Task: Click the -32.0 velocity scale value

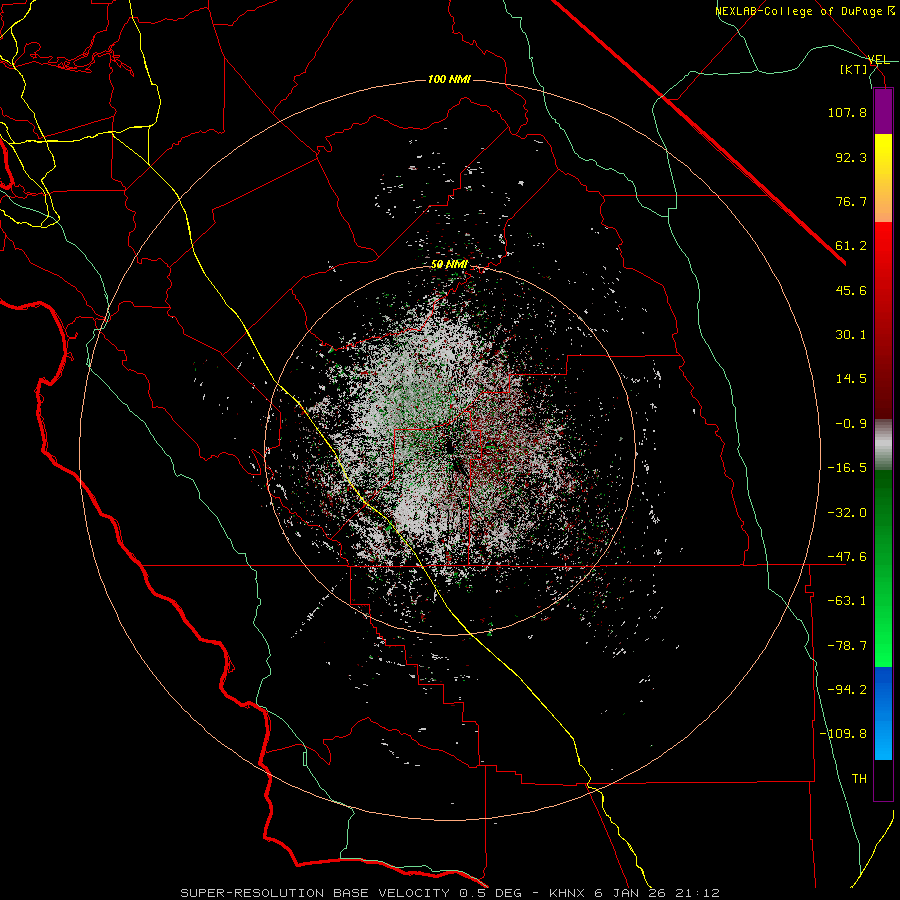Action: pyautogui.click(x=847, y=512)
